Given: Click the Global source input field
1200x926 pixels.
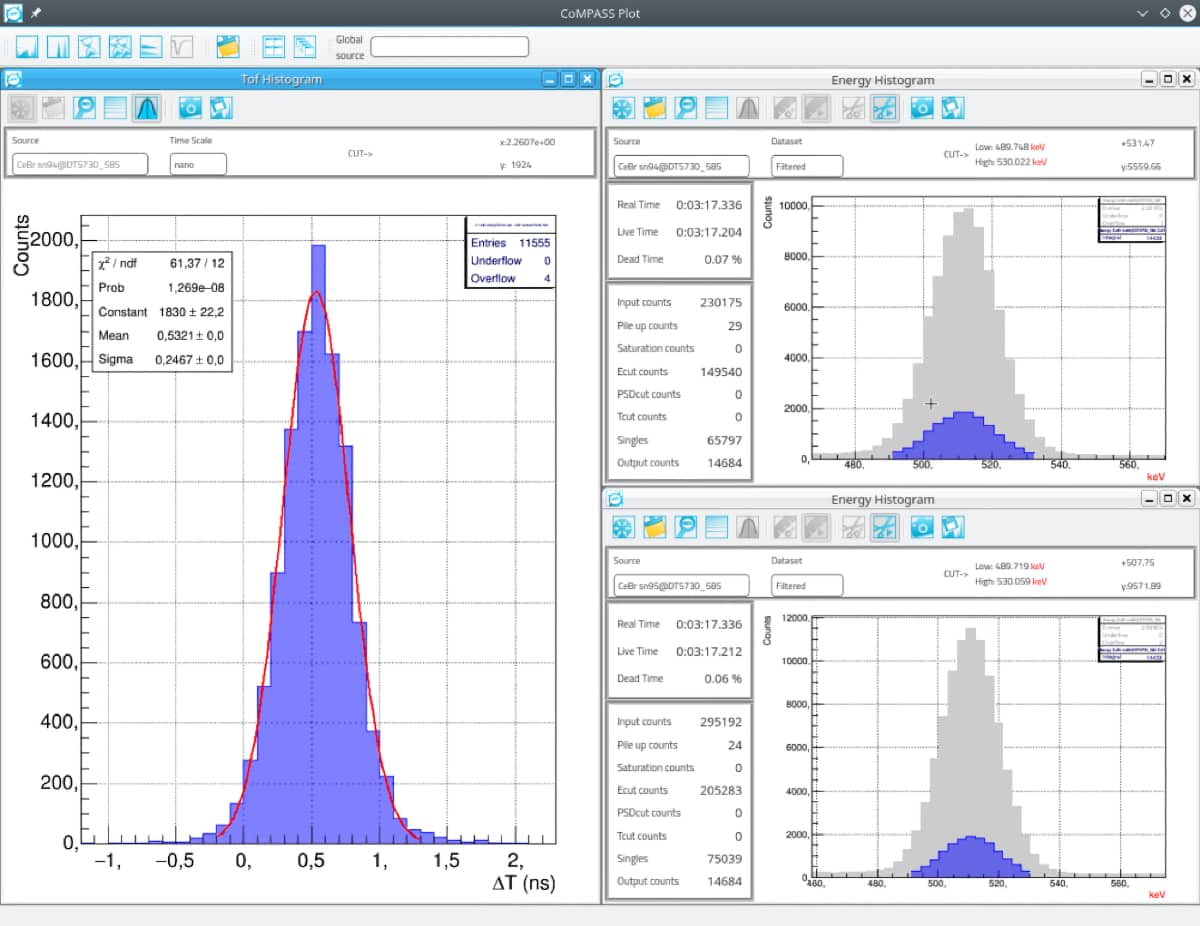Looking at the screenshot, I should pos(449,47).
